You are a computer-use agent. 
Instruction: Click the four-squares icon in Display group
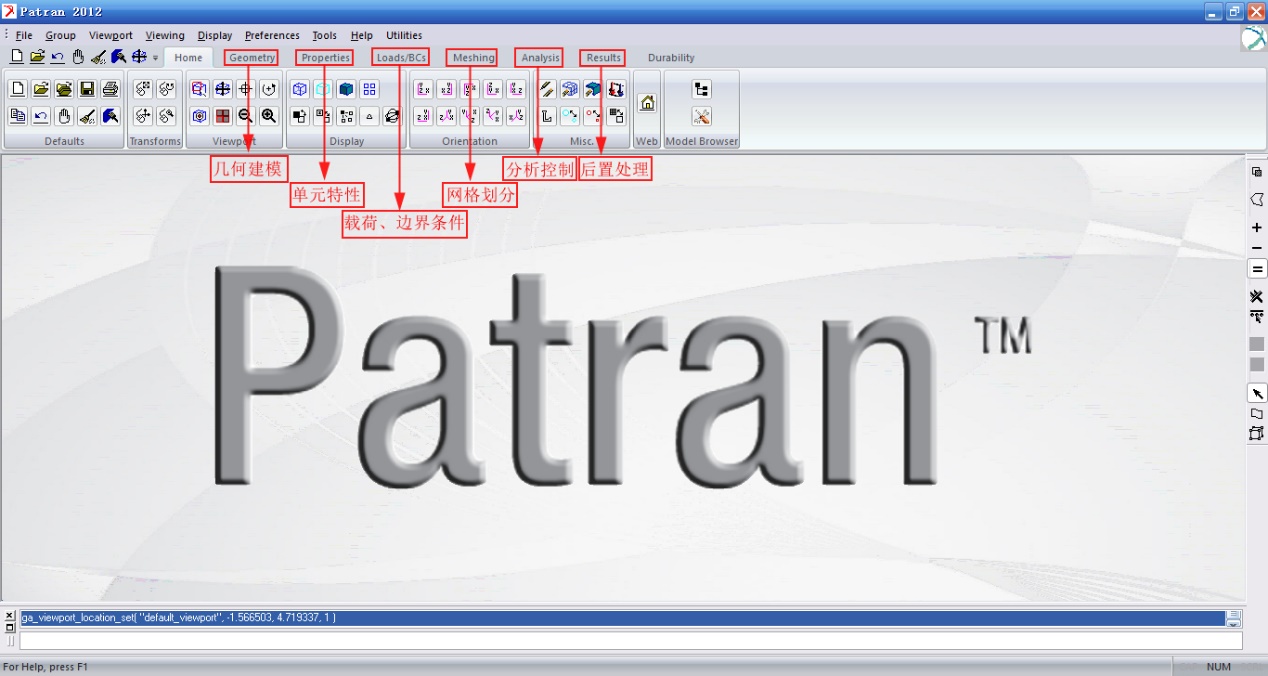[x=369, y=89]
